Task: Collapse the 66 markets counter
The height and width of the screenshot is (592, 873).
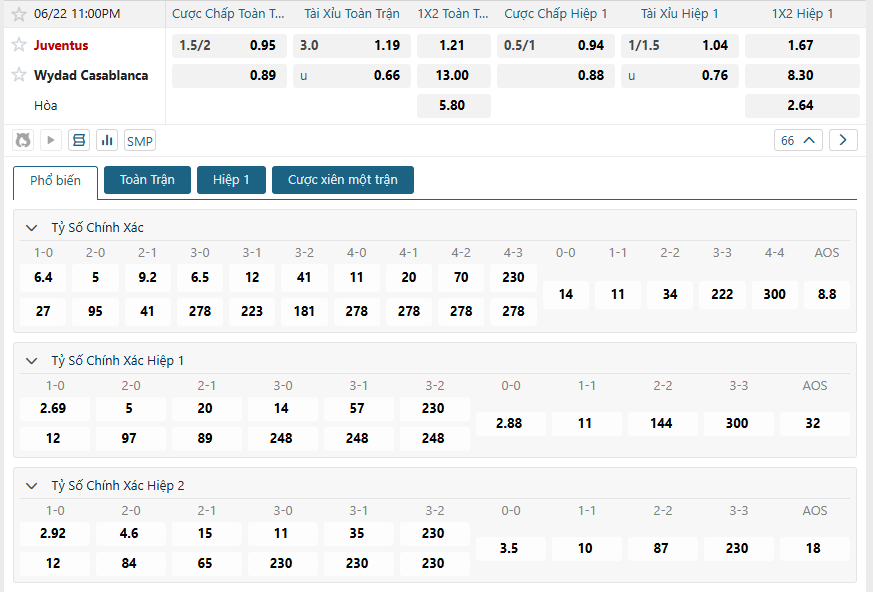Action: [x=799, y=140]
